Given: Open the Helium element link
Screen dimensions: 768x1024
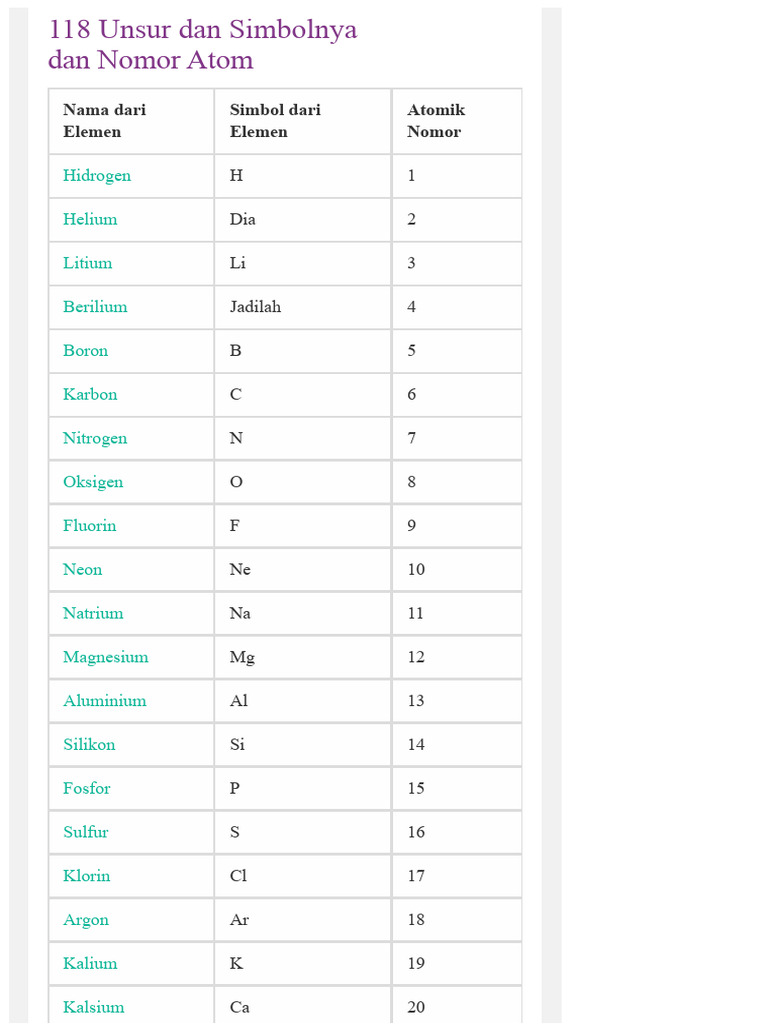Looking at the screenshot, I should point(90,219).
